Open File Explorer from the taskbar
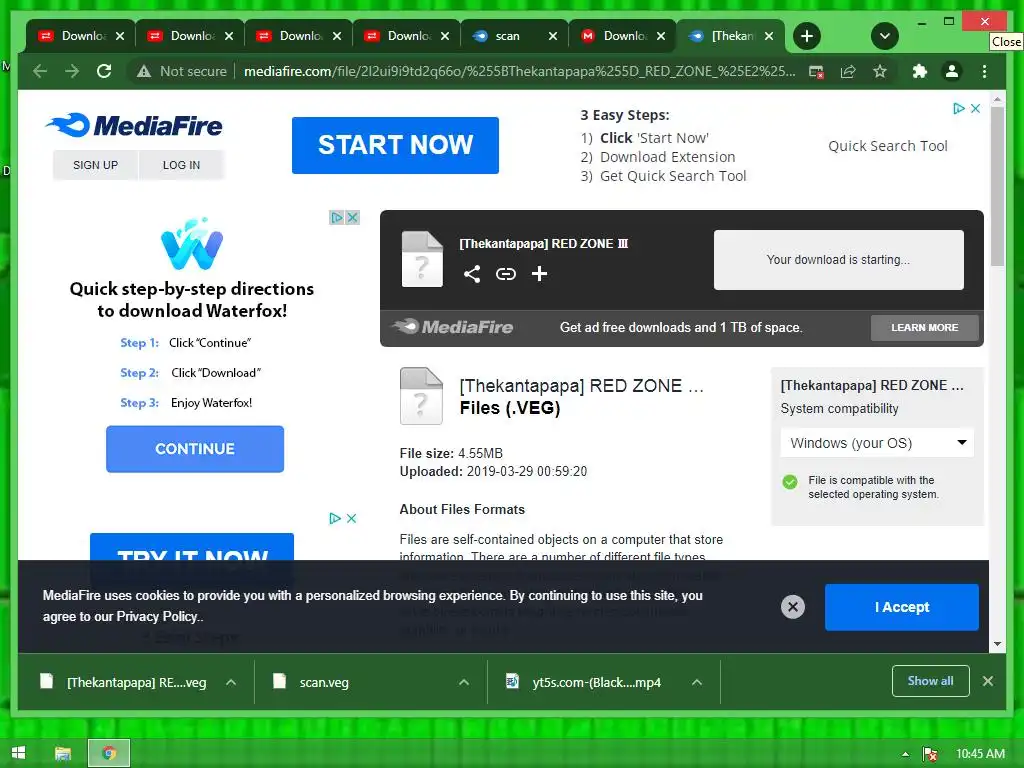The height and width of the screenshot is (768, 1024). 63,753
